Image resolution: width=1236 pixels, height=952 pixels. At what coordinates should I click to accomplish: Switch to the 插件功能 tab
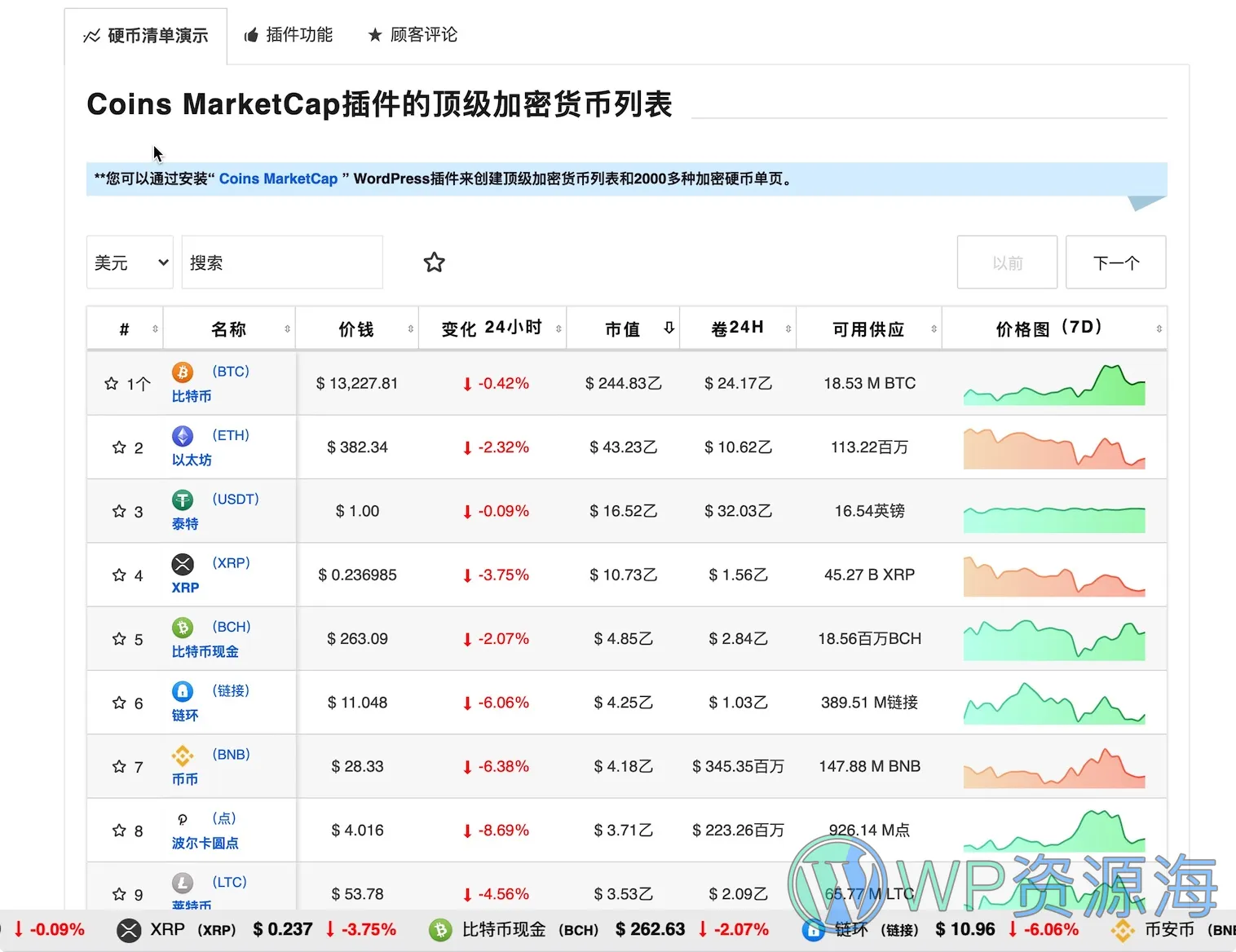click(289, 35)
